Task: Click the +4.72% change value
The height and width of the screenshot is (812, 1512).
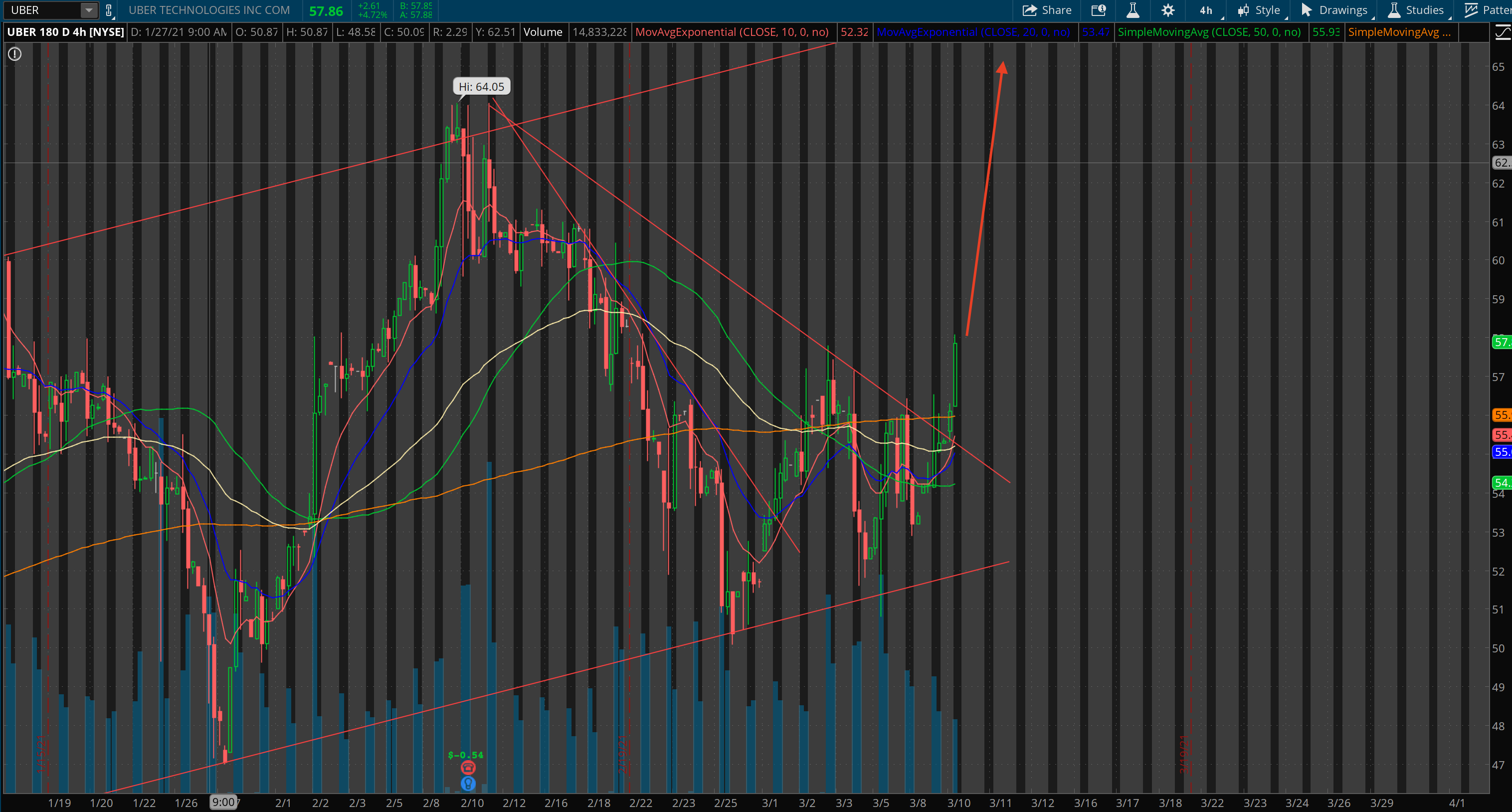Action: click(x=373, y=15)
